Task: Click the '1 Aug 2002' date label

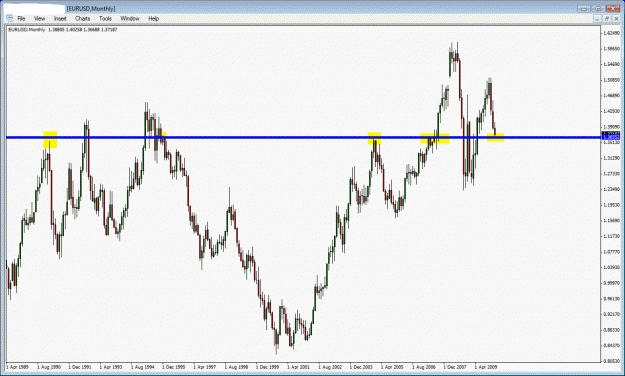Action: (x=330, y=367)
